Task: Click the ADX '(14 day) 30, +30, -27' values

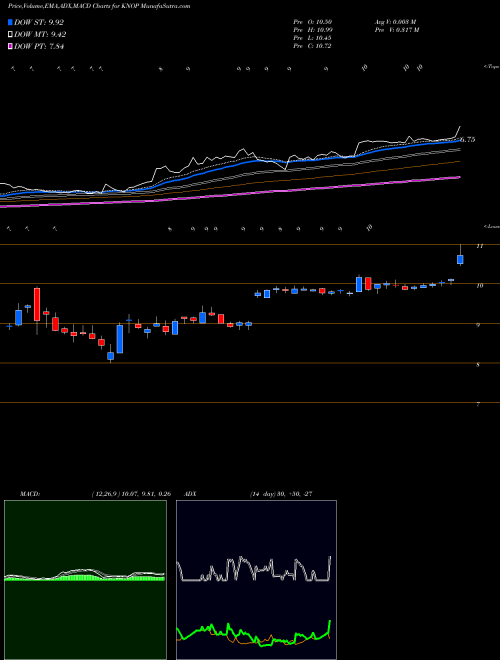Action: click(x=281, y=494)
